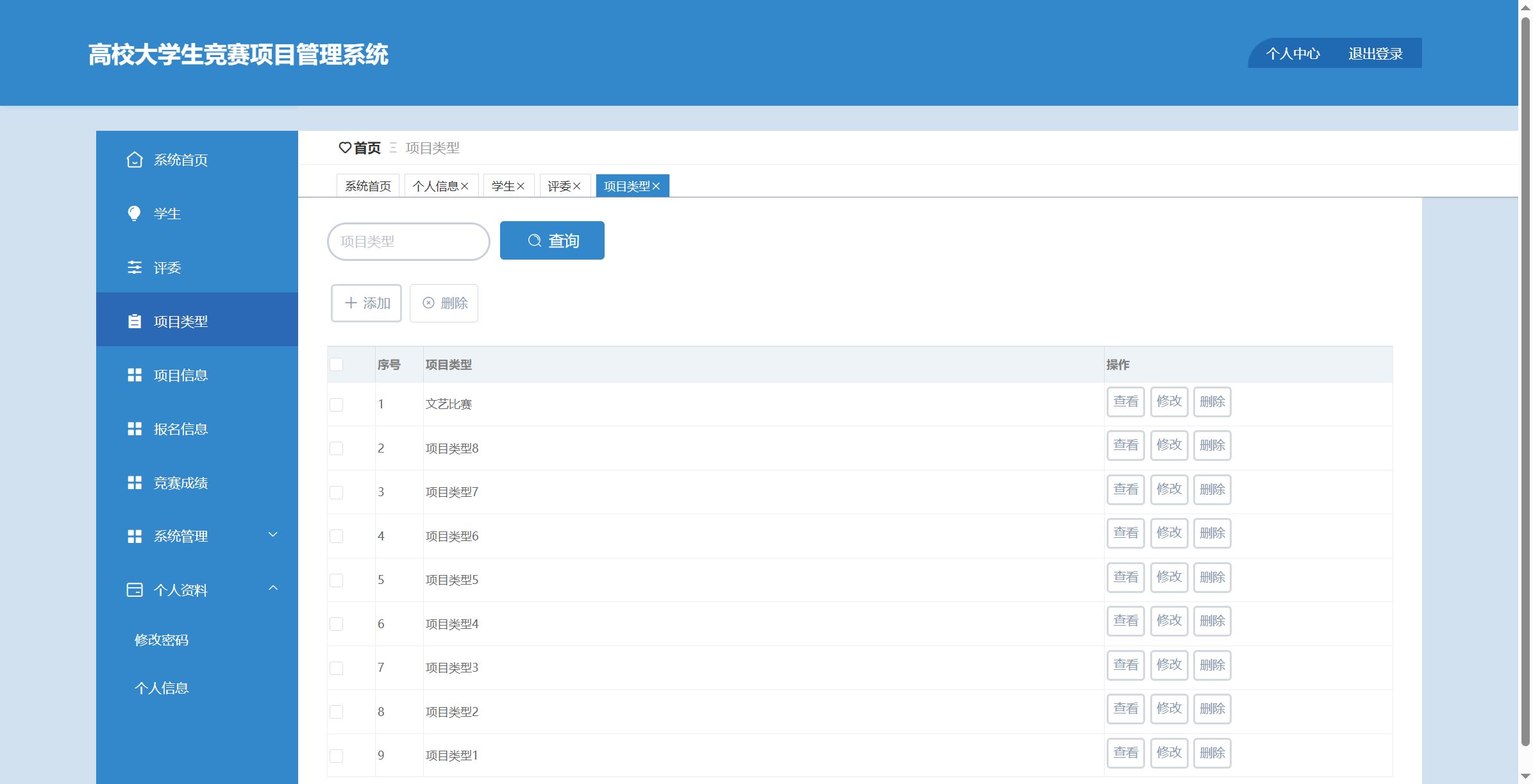Close the active 项目类型 tab with X
This screenshot has height=784, width=1533.
click(656, 186)
